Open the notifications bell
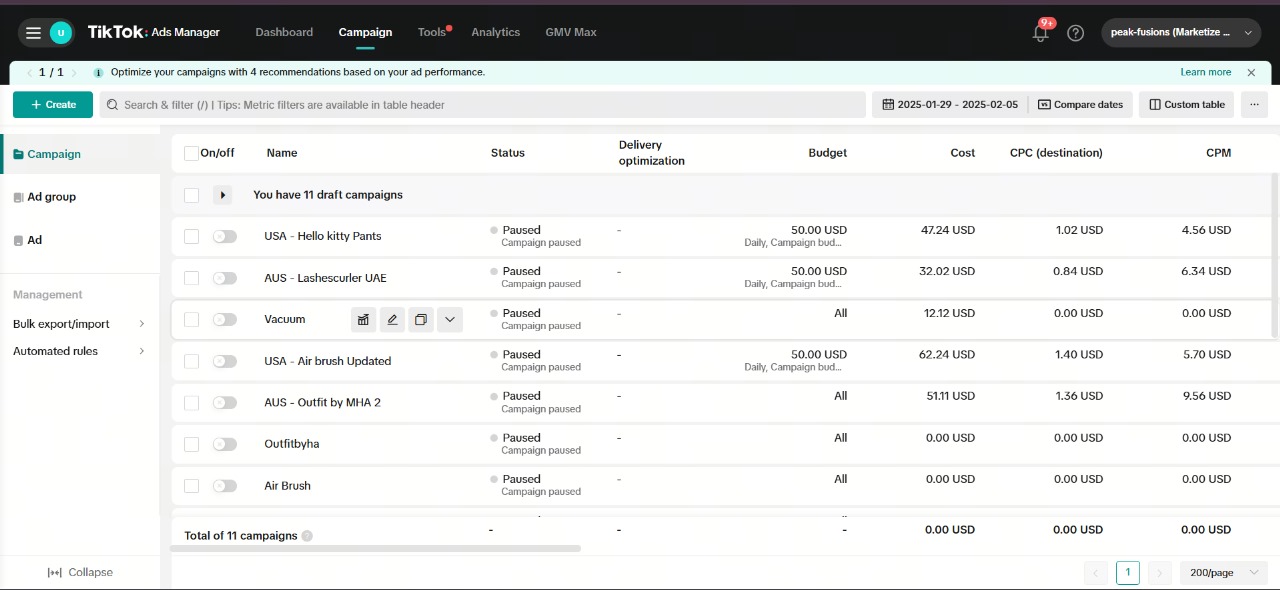Image resolution: width=1280 pixels, height=590 pixels. (x=1040, y=33)
